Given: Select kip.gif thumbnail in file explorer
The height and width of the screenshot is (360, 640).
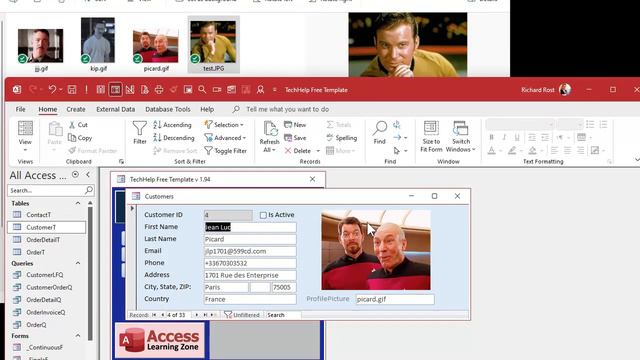Looking at the screenshot, I should (98, 40).
